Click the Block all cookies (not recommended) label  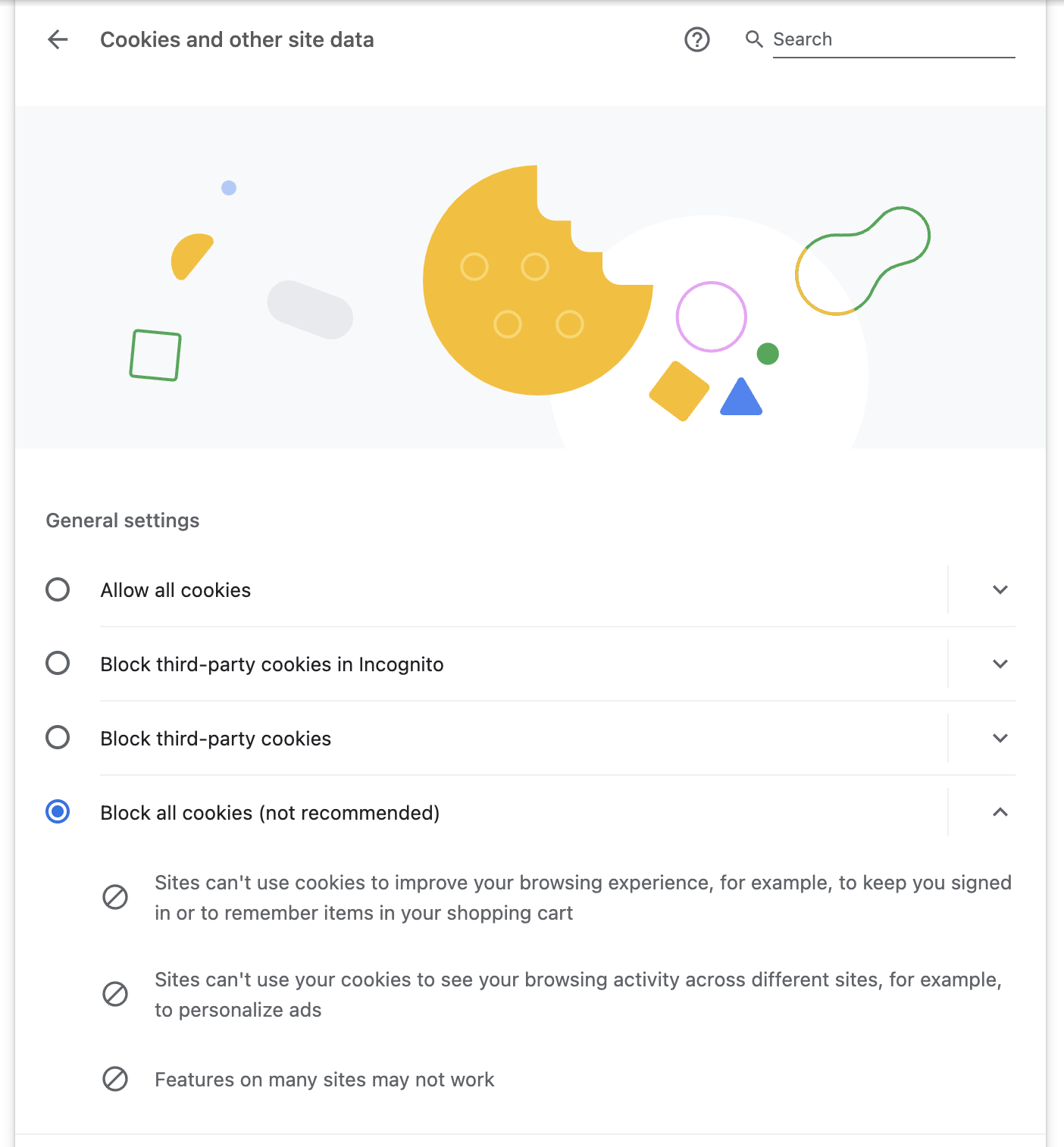[x=270, y=813]
